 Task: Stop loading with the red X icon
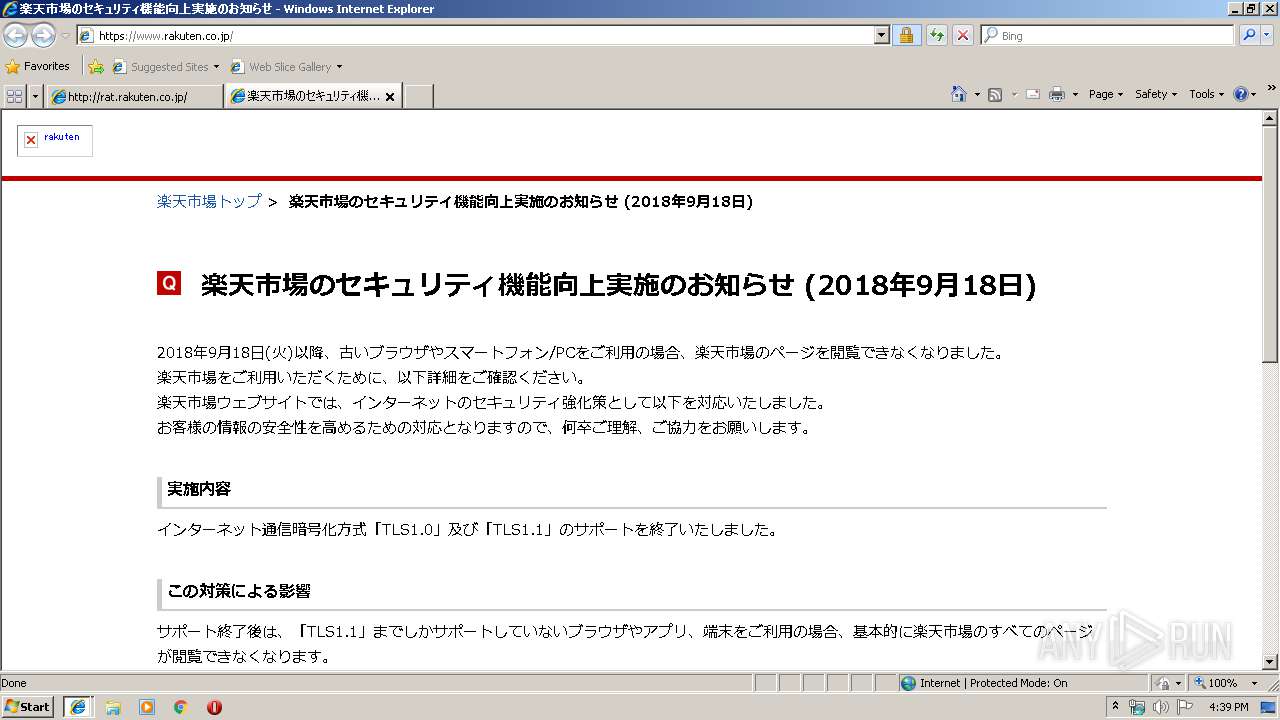pos(962,36)
